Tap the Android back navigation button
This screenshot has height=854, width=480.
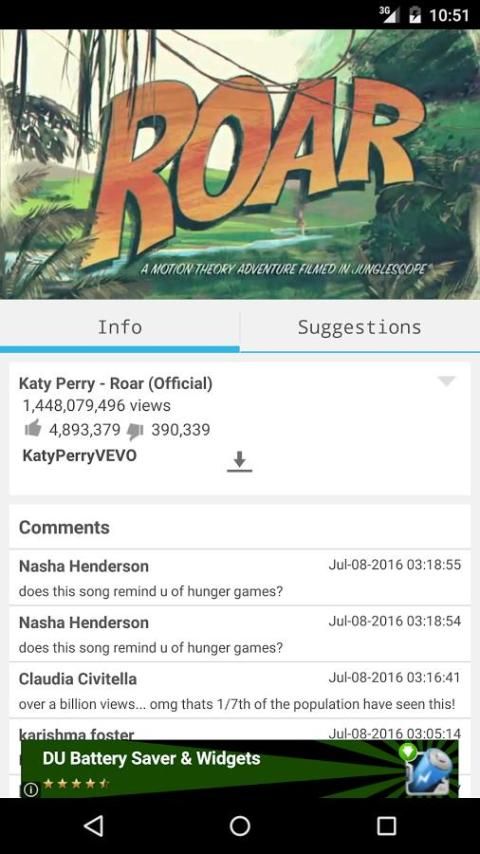click(x=94, y=826)
